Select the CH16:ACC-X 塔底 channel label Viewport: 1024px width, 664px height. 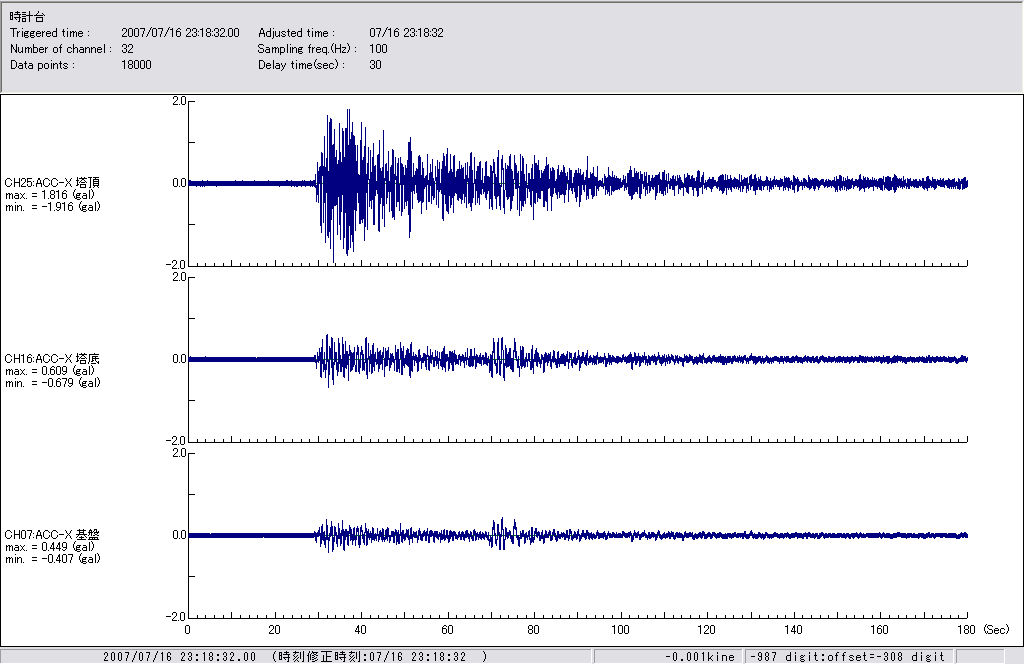tap(52, 358)
